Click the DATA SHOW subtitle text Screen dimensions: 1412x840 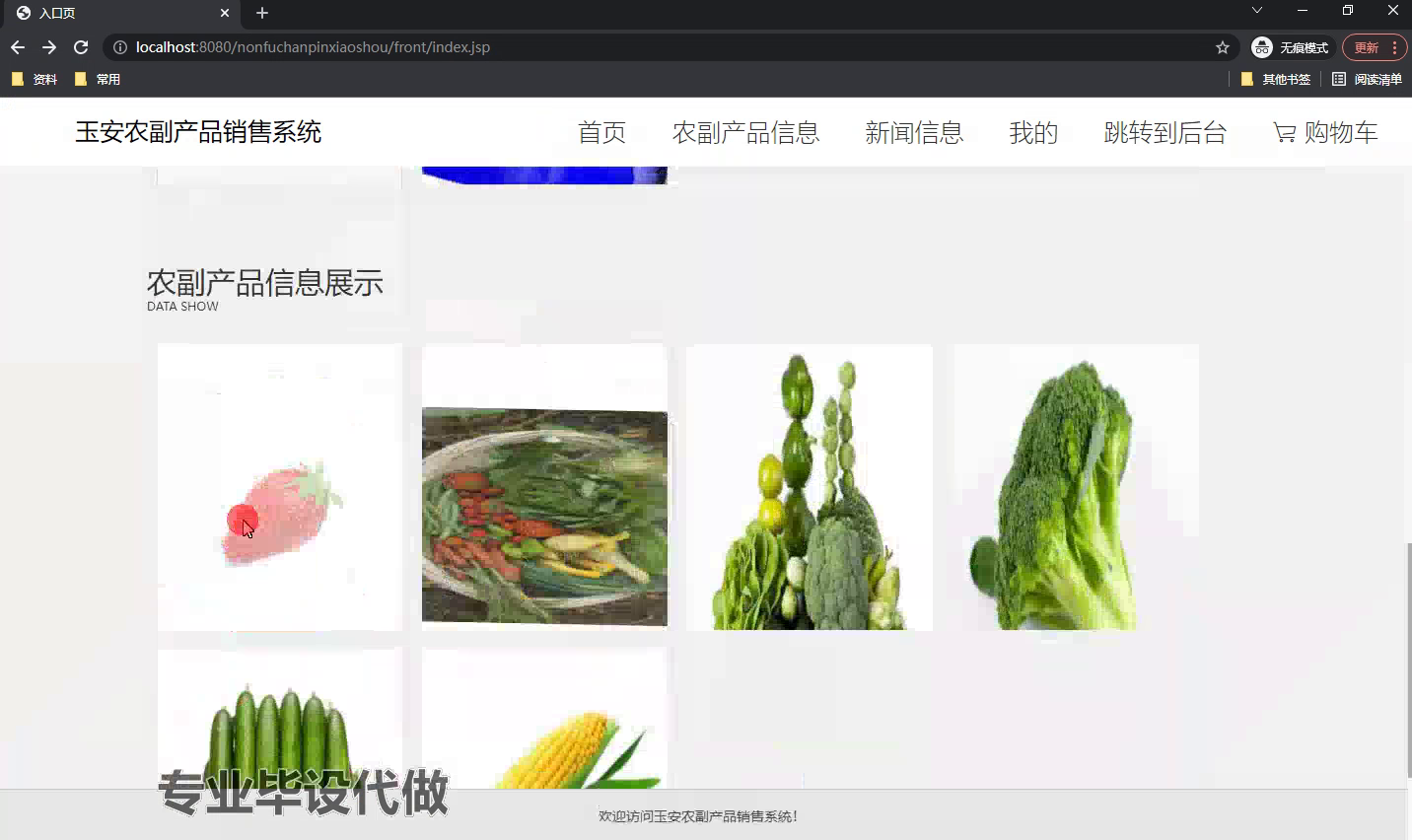[x=182, y=307]
